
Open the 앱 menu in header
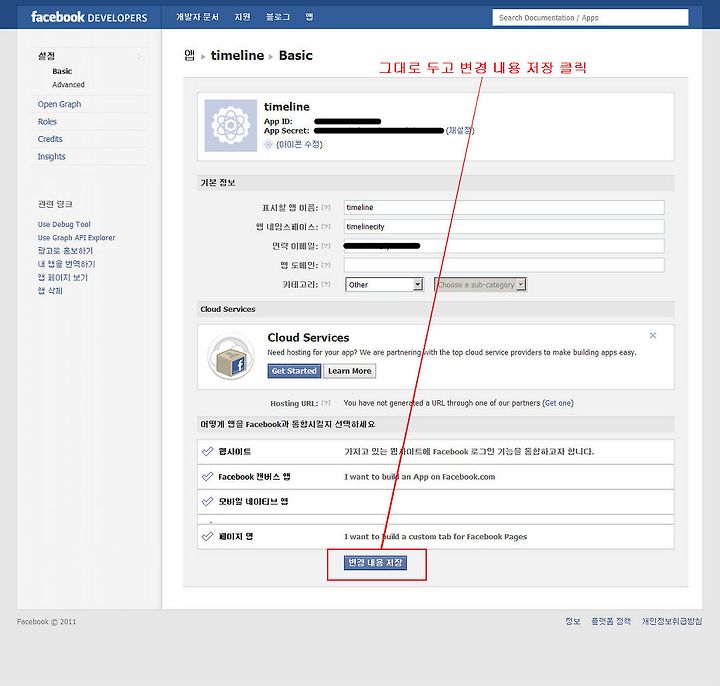(309, 17)
